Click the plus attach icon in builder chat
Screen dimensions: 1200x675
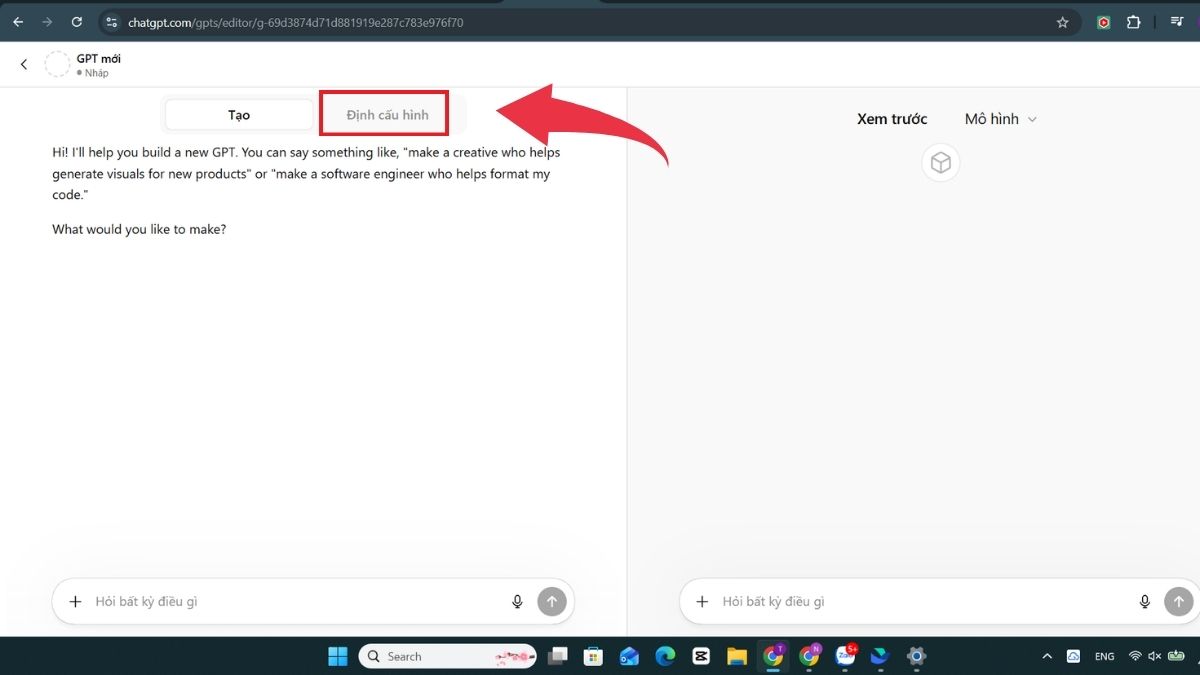coord(75,602)
